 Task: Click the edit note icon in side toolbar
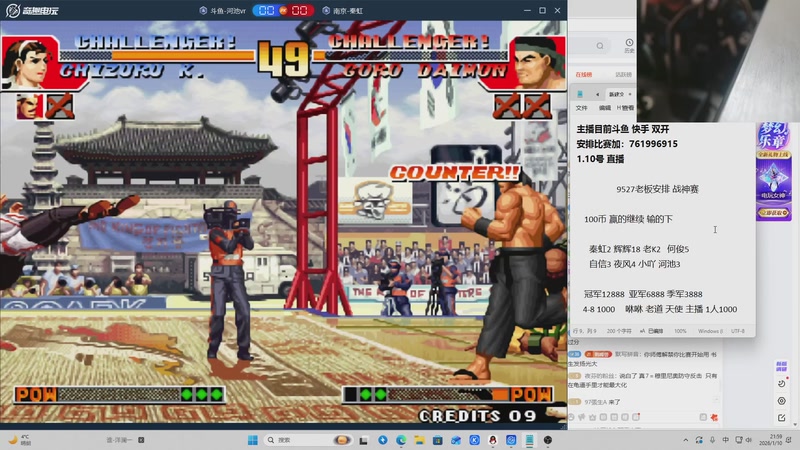click(782, 418)
